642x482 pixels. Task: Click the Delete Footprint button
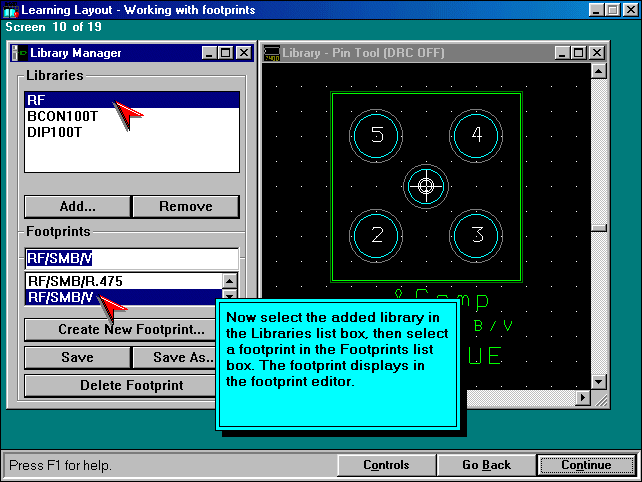click(131, 385)
